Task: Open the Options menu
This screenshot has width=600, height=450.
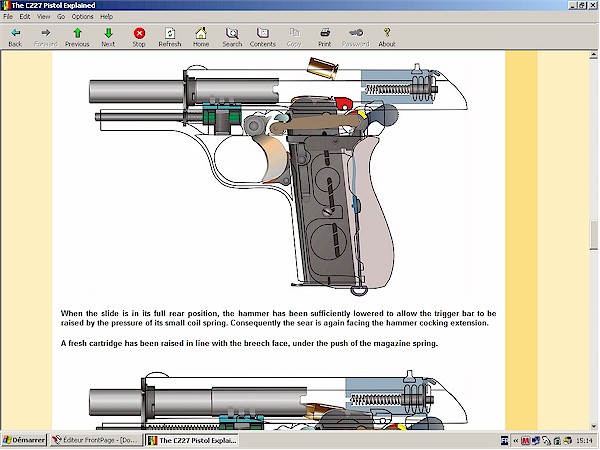Action: click(x=82, y=16)
